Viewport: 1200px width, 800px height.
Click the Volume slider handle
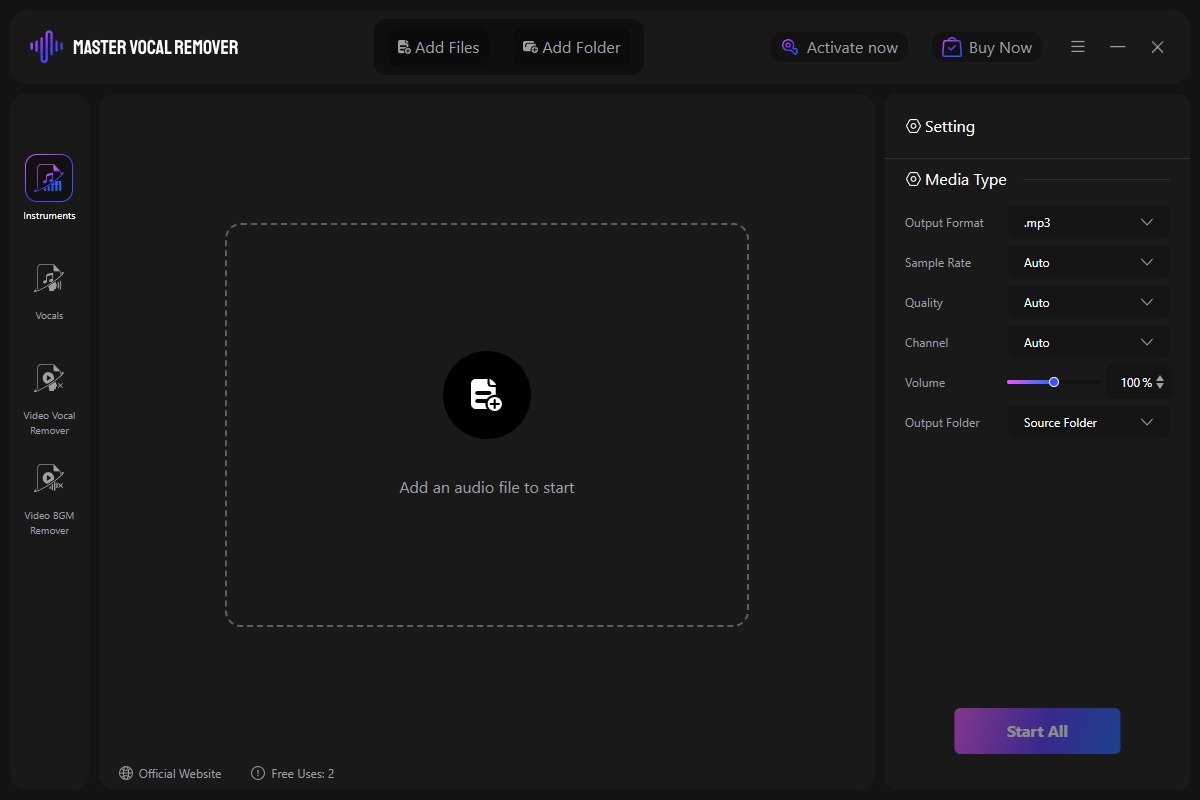point(1054,382)
